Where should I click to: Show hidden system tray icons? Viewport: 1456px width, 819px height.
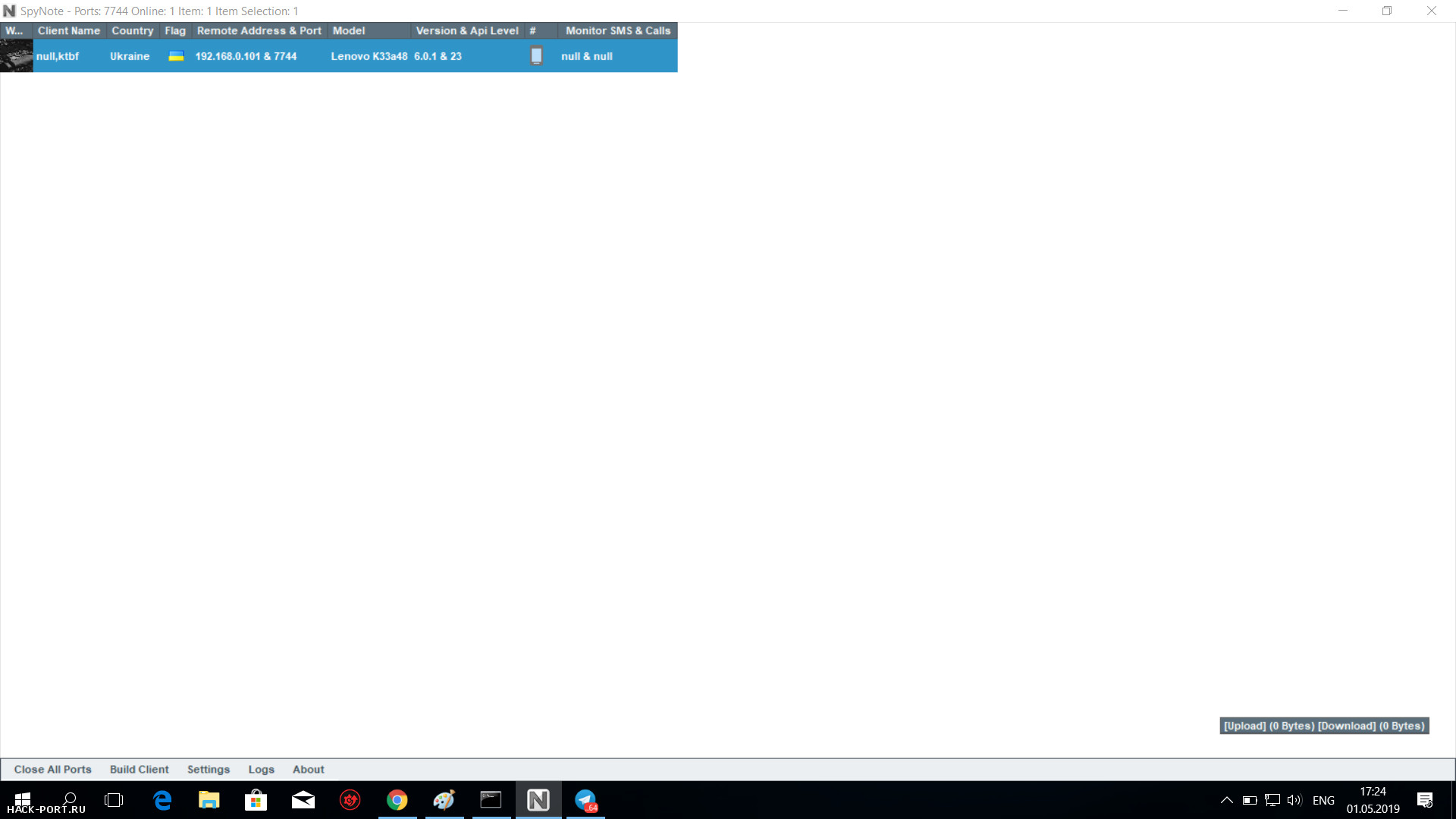(1226, 800)
